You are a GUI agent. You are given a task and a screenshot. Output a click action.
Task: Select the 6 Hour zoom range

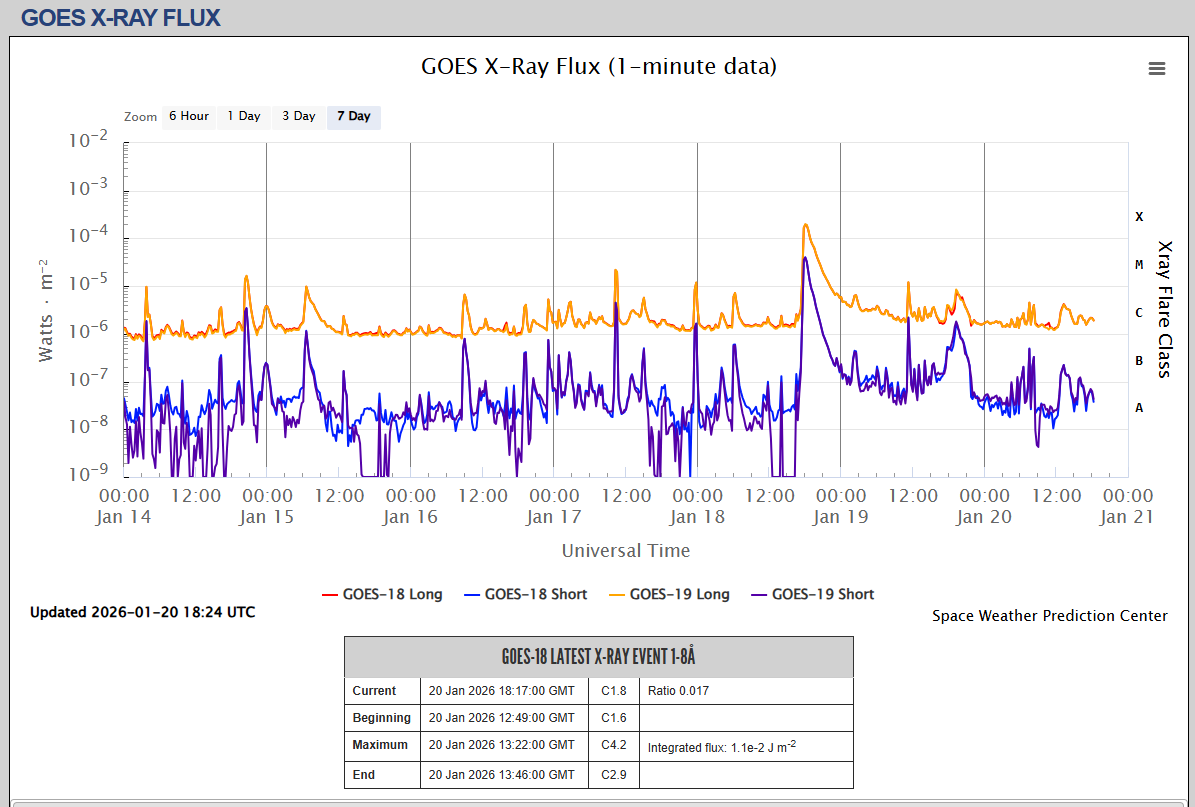[188, 116]
